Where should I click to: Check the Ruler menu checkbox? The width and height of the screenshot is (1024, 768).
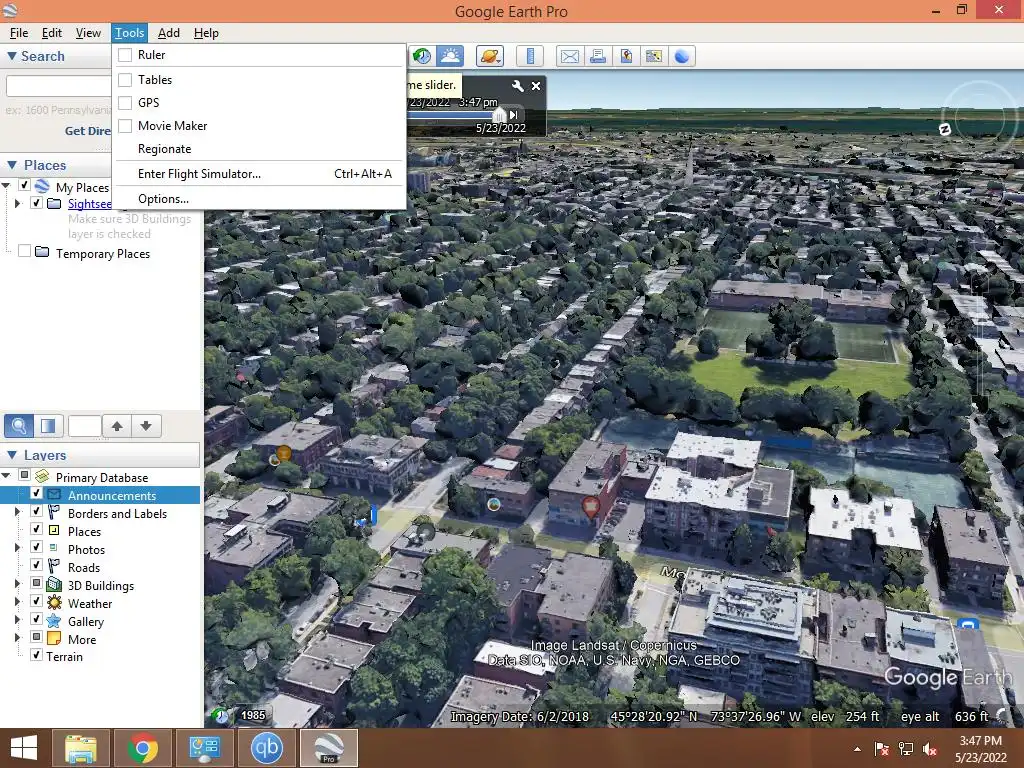pos(125,55)
